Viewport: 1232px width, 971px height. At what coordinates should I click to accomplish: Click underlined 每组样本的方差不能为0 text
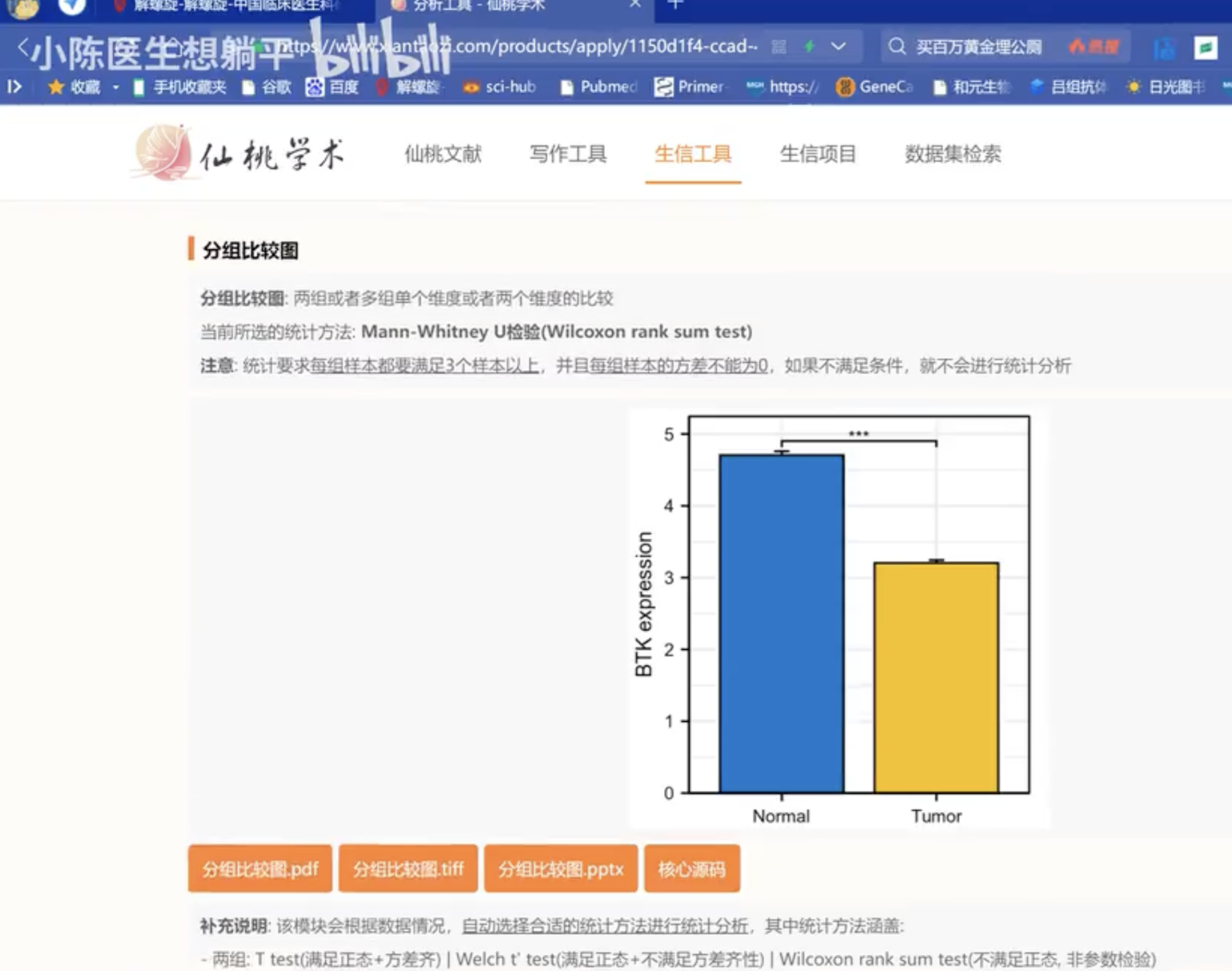[x=678, y=366]
